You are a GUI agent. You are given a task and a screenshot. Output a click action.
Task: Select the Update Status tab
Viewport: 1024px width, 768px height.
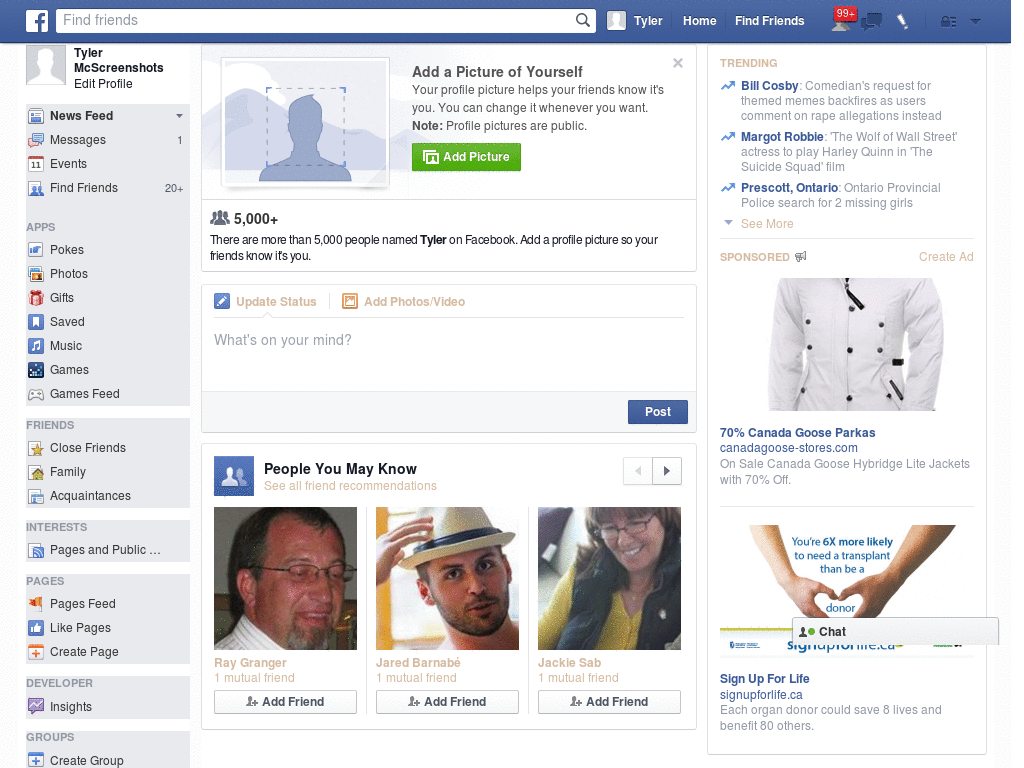coord(265,302)
